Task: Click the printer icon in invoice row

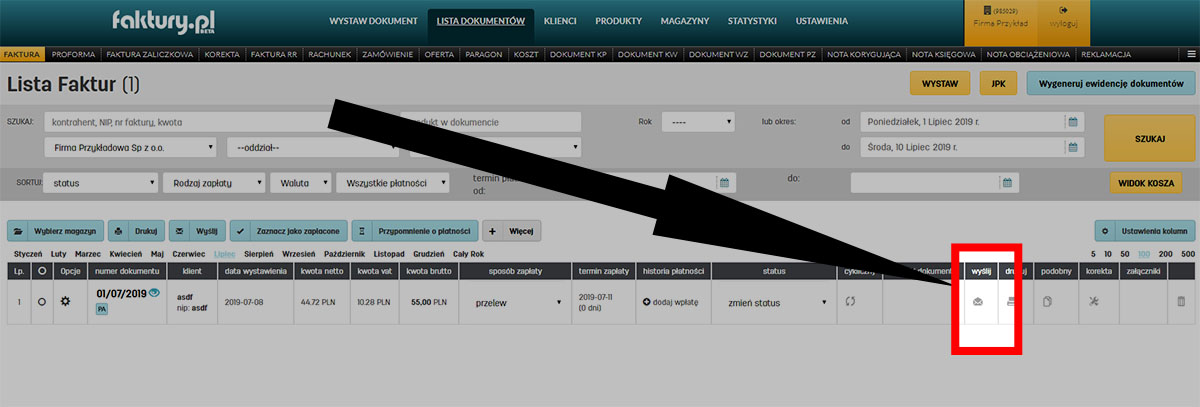Action: click(x=1013, y=301)
